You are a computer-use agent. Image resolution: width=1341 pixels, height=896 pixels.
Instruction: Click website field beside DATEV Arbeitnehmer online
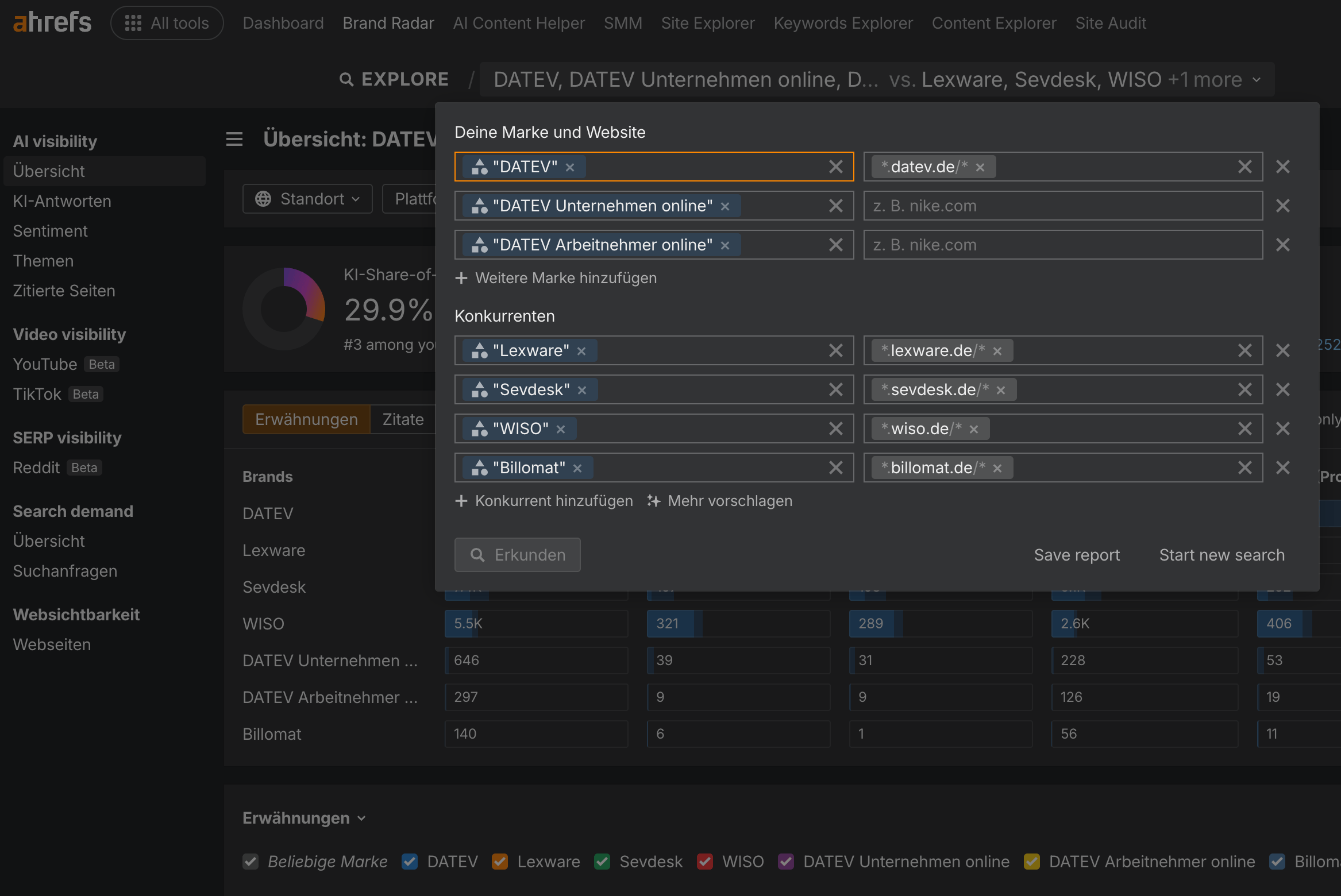tap(1063, 245)
